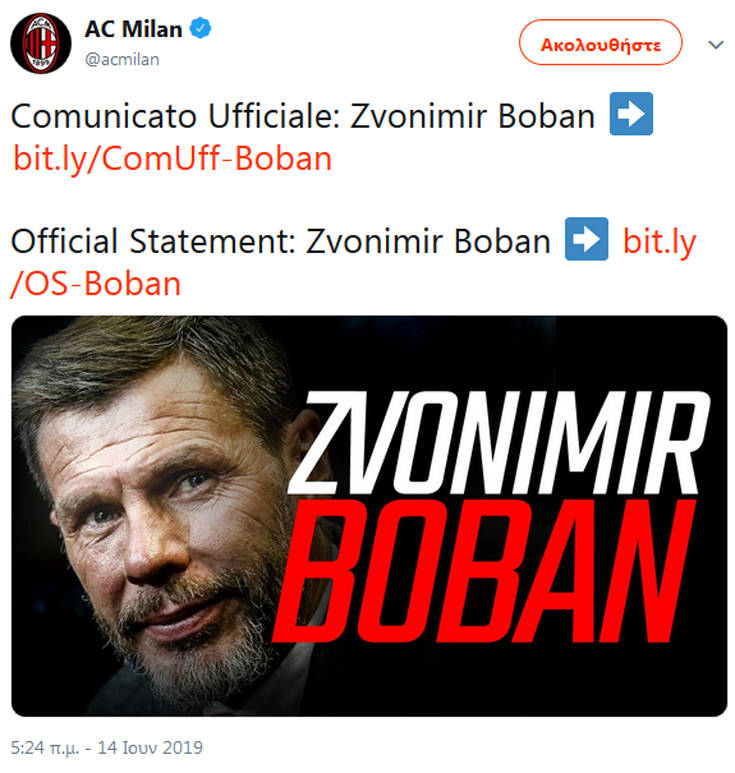Open the bit.ly/ComUff-Boban link
Viewport: 735px width, 773px height.
pos(172,159)
